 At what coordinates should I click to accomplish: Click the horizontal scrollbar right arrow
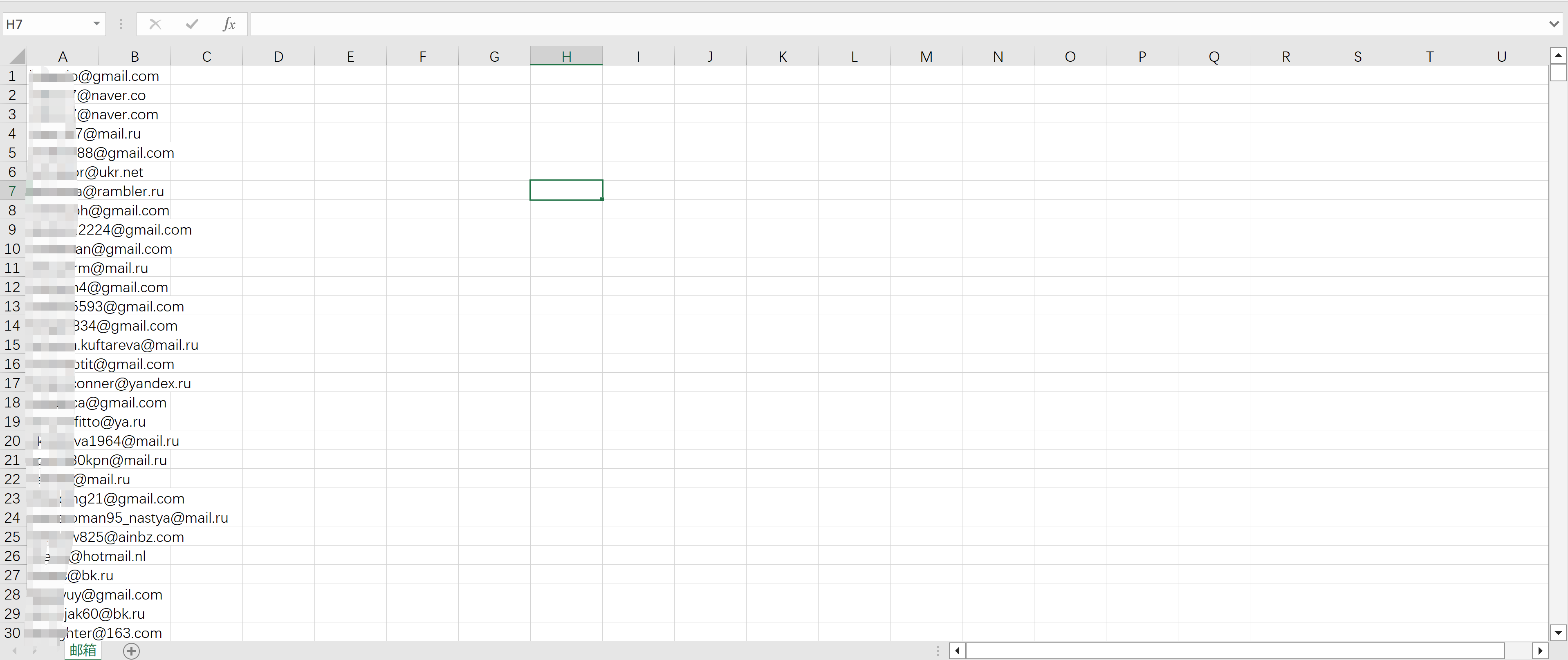pyautogui.click(x=1540, y=651)
